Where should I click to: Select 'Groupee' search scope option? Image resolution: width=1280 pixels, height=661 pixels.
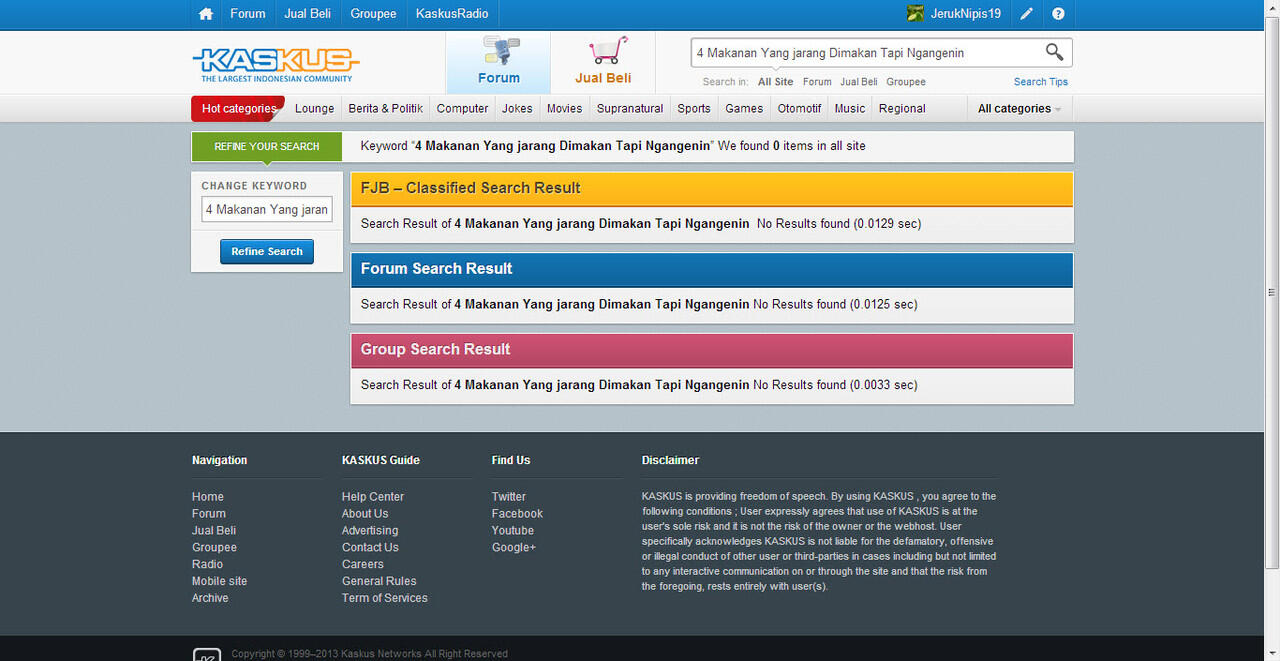tap(905, 82)
